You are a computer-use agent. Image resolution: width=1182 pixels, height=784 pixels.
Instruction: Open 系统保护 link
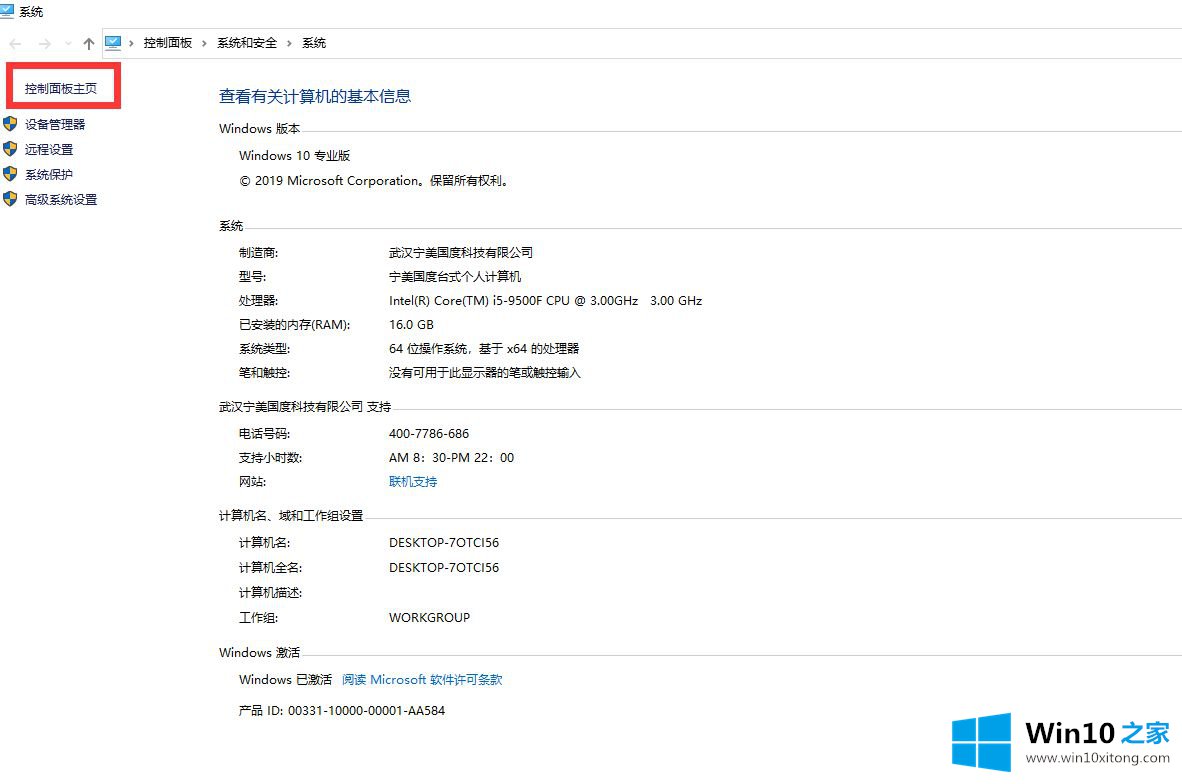click(49, 174)
